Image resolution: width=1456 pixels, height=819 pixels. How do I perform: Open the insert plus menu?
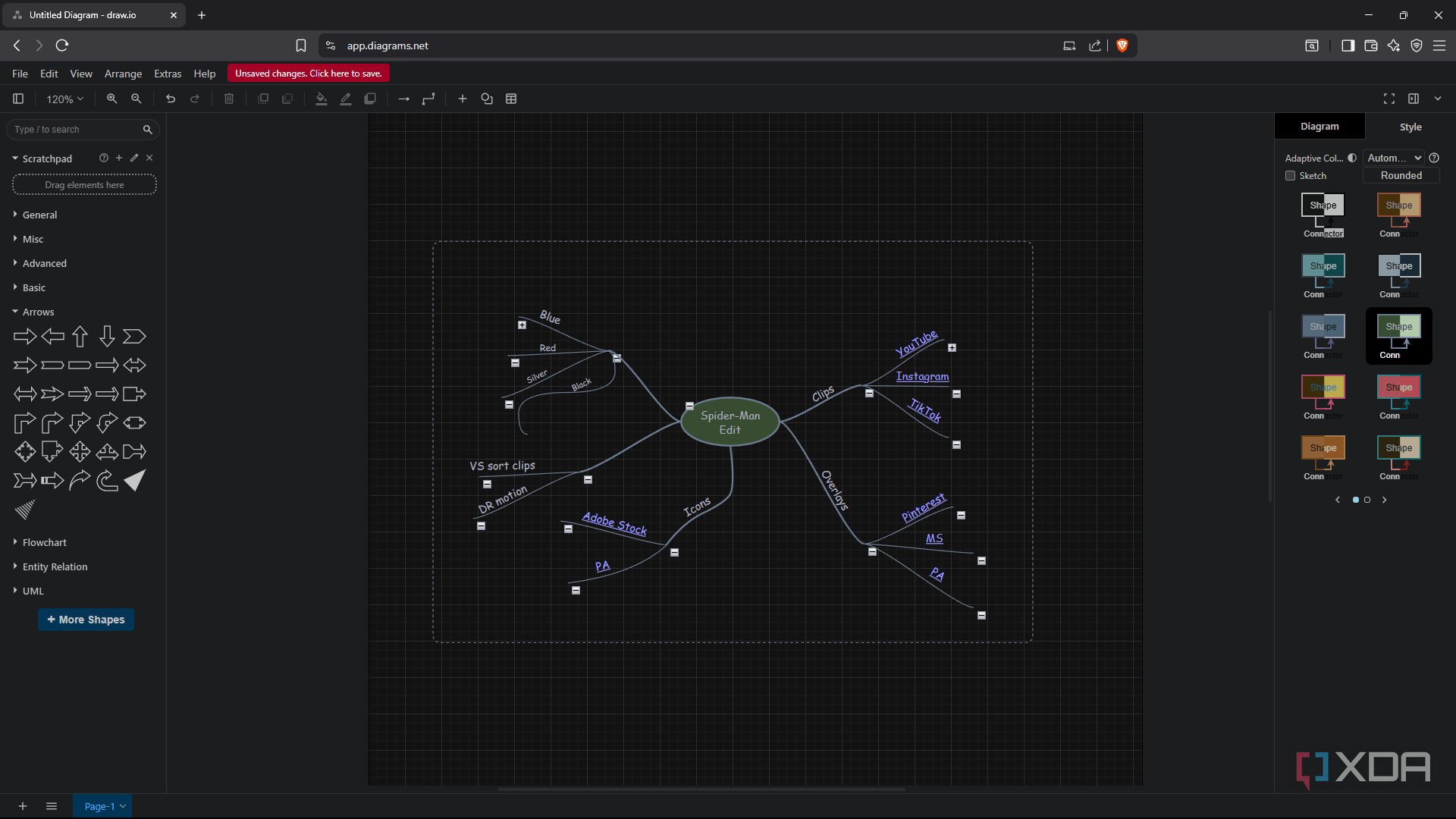[x=463, y=99]
